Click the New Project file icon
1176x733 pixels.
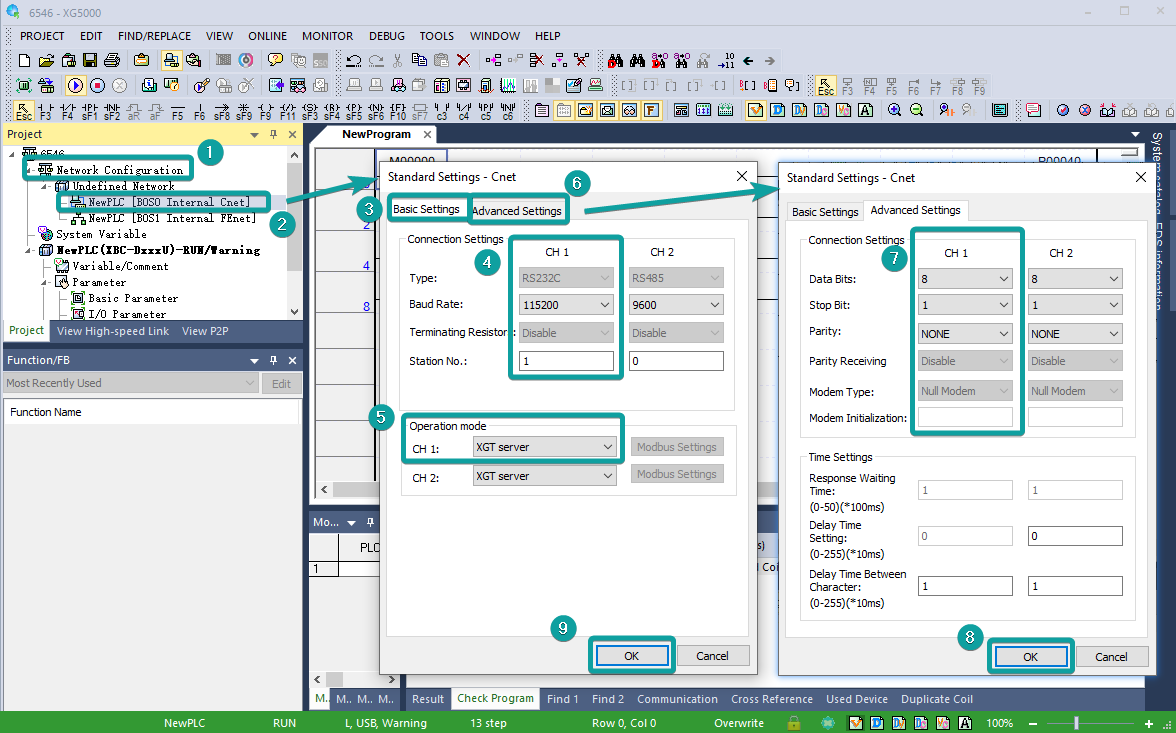[26, 61]
